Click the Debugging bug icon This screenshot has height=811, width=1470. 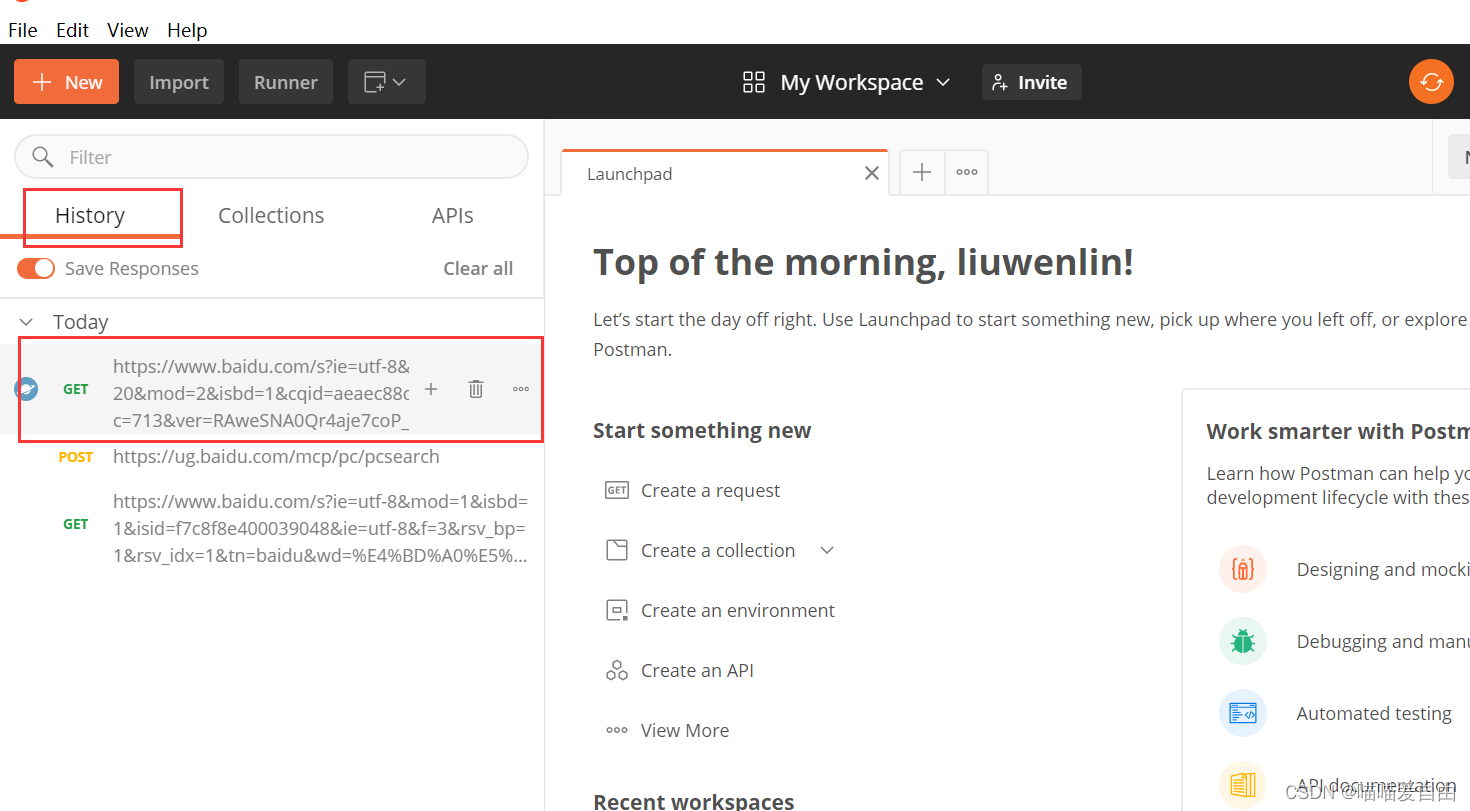1243,641
